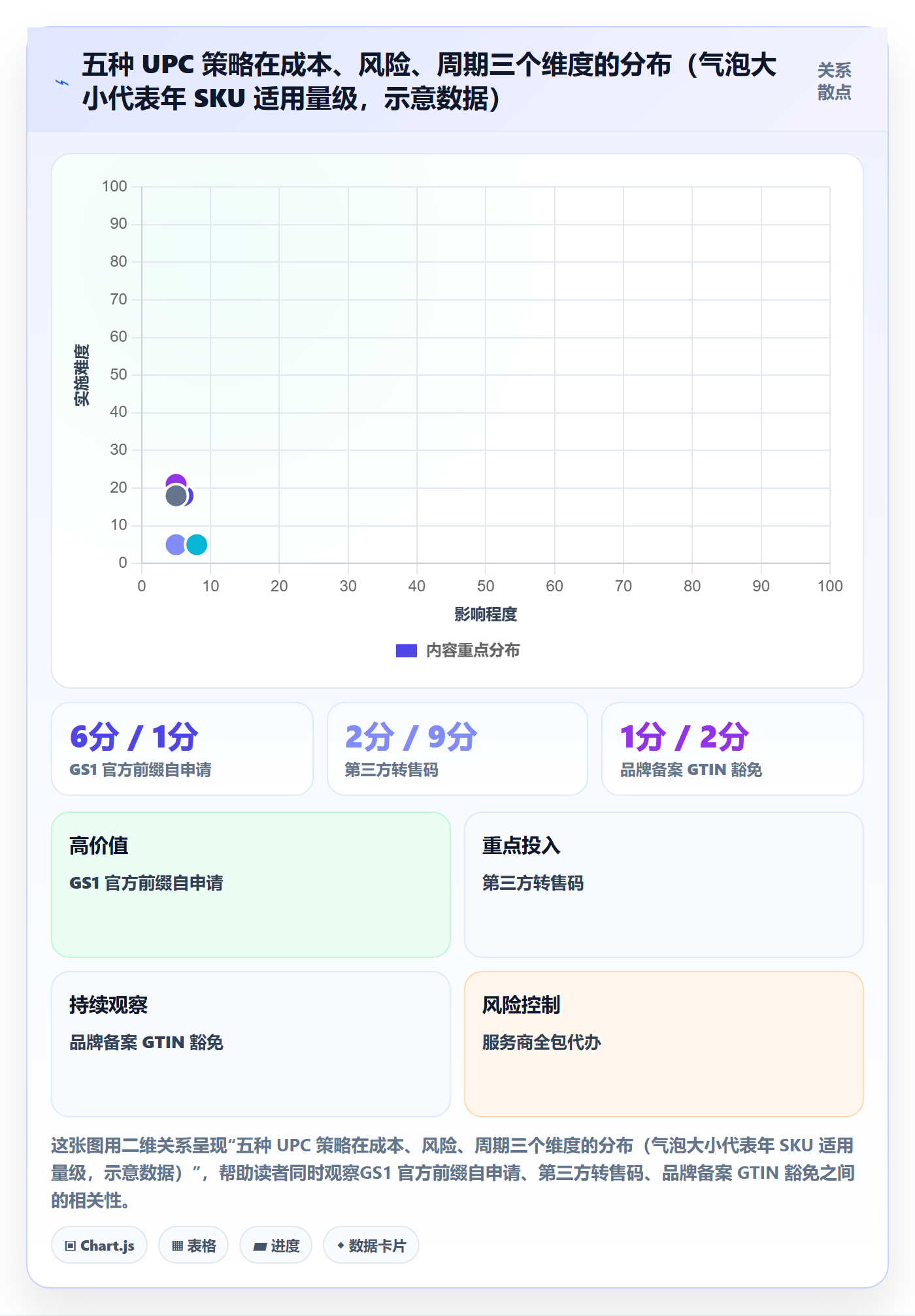Click 服务商全包代办 in the 风险控制 card
The image size is (915, 1316).
(542, 1043)
